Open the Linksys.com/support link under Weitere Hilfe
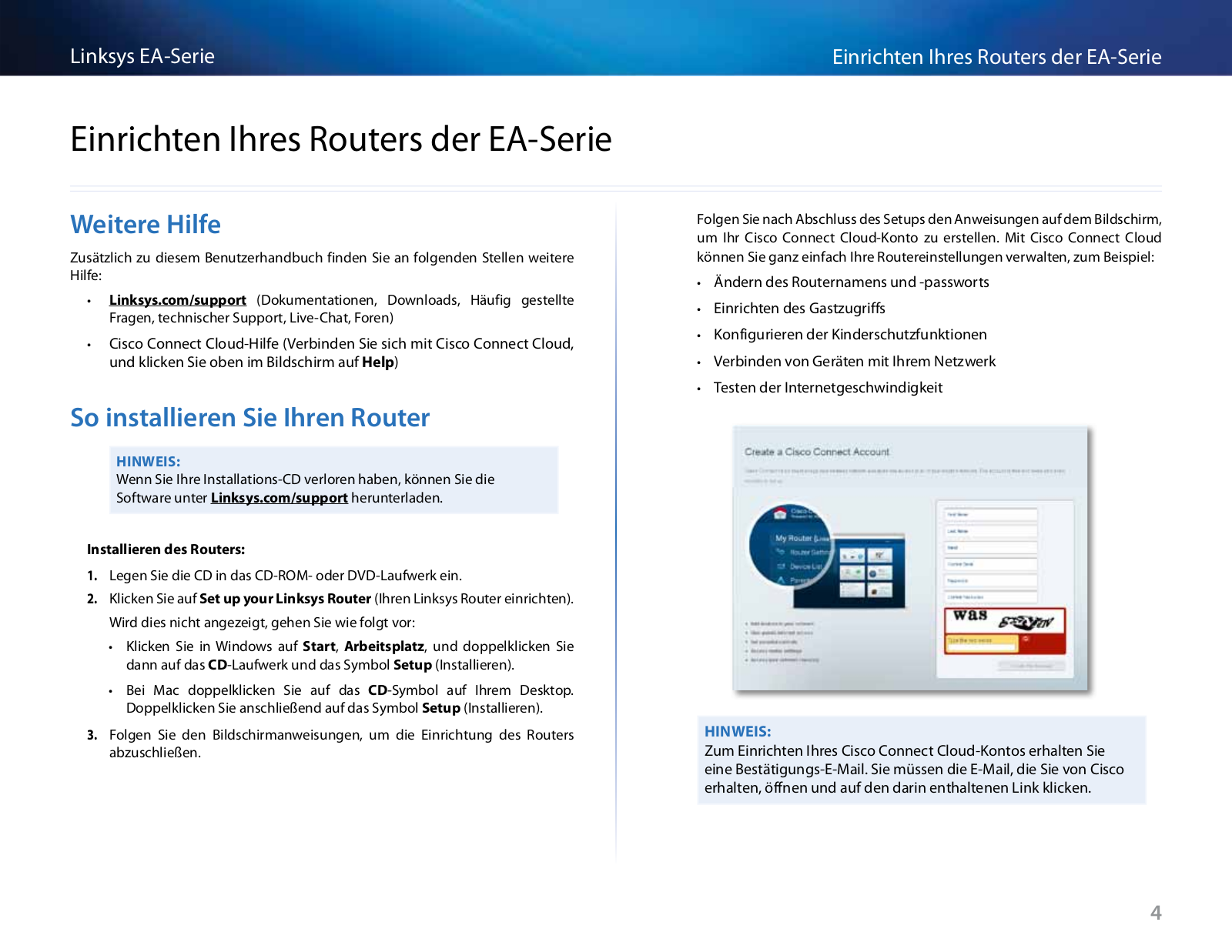Screen dimensions: 1232x952 point(178,300)
